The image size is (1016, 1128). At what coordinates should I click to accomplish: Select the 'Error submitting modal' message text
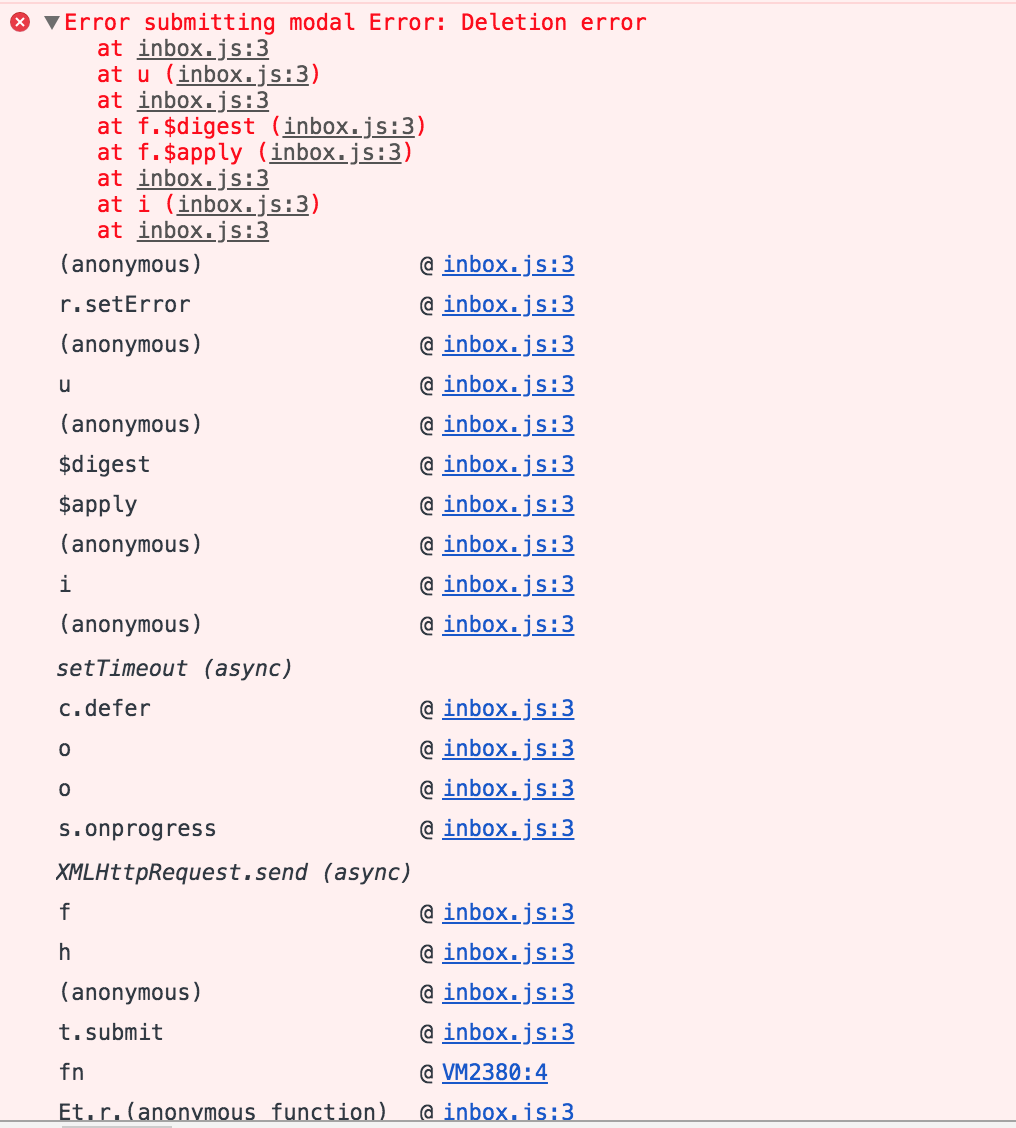tap(210, 22)
